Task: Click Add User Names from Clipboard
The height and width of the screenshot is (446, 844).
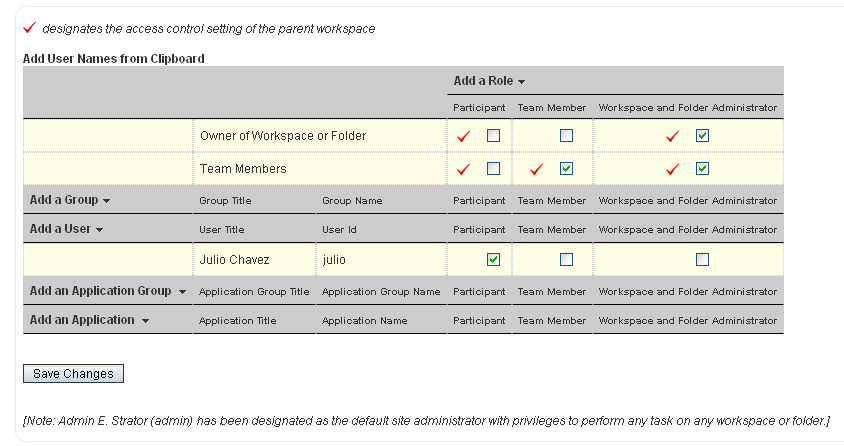Action: click(113, 59)
